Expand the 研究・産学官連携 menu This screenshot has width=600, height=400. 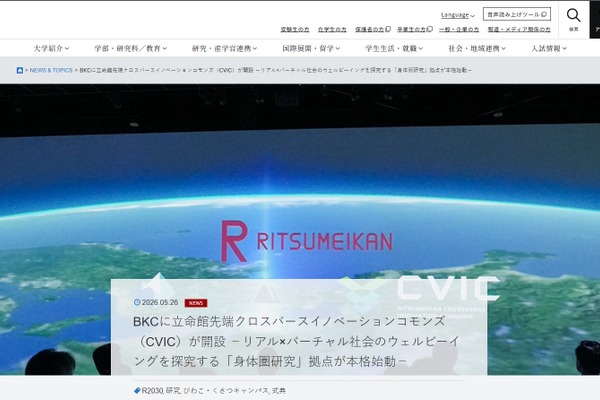pos(224,48)
